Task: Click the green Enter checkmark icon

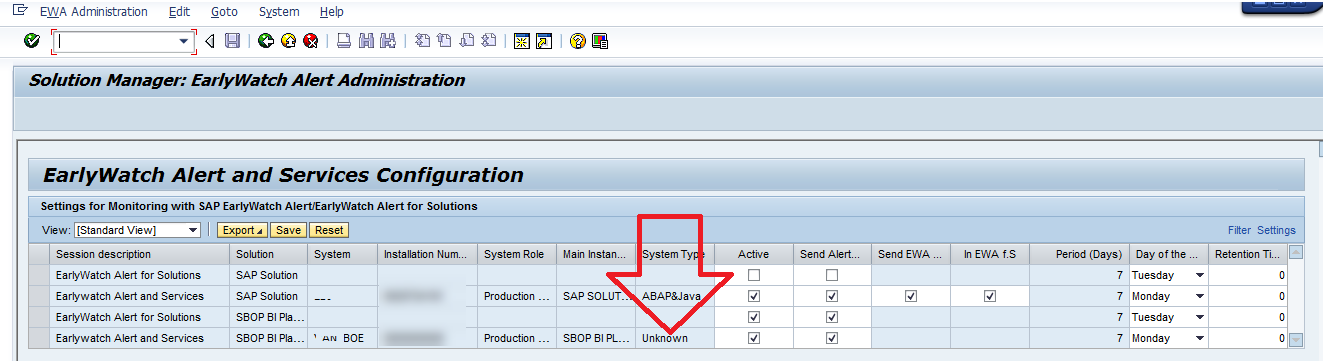Action: [32, 41]
